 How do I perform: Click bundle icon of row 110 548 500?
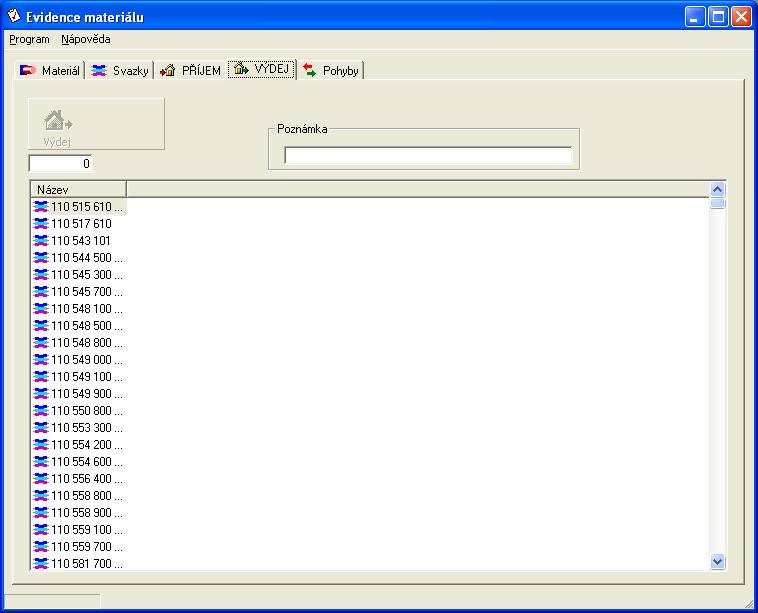pyautogui.click(x=41, y=326)
